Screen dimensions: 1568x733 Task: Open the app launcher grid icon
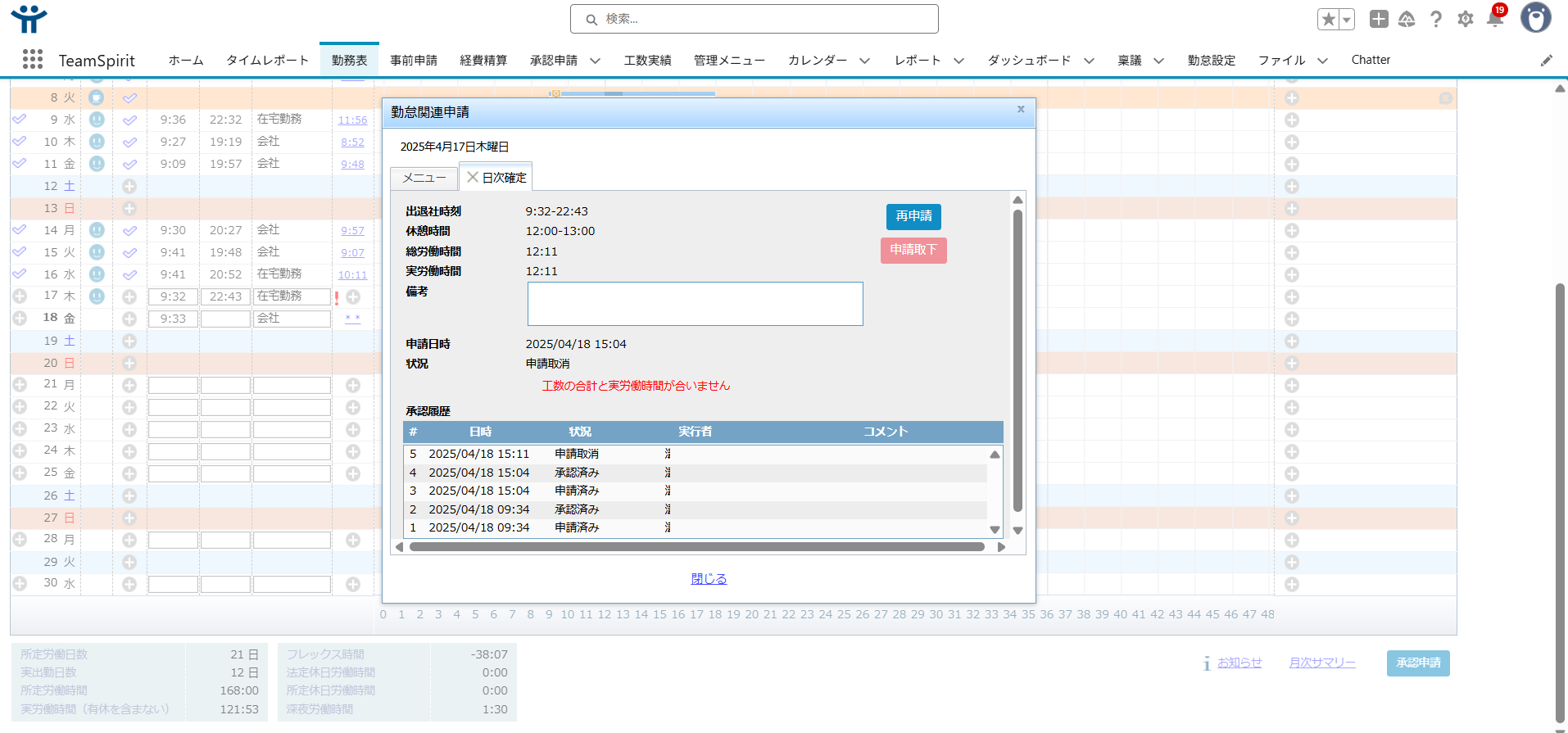coord(33,59)
